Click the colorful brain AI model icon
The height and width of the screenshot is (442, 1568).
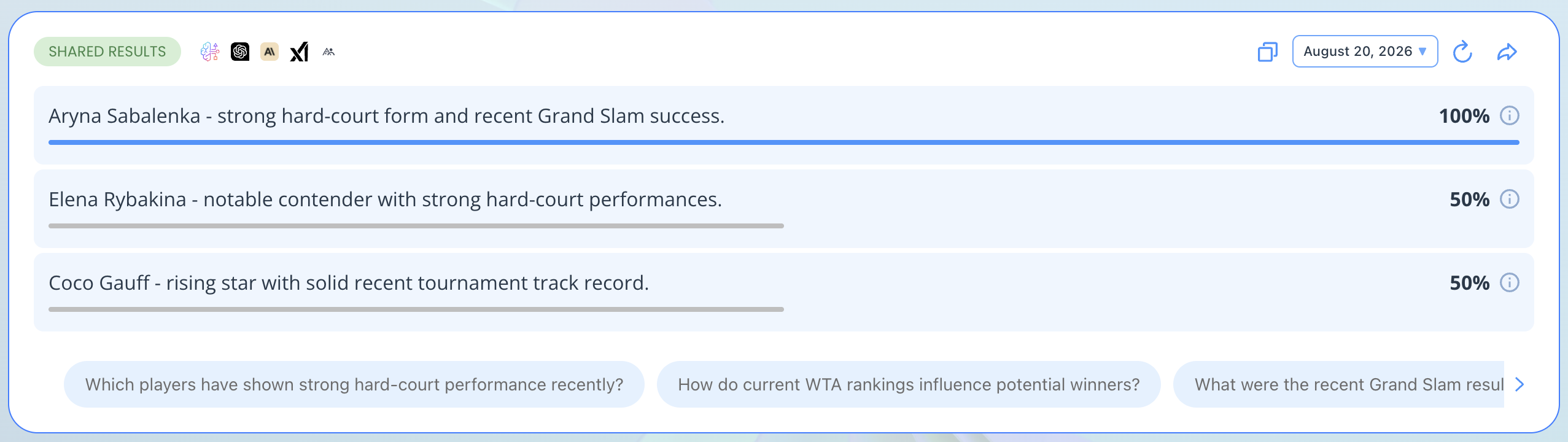pyautogui.click(x=210, y=52)
